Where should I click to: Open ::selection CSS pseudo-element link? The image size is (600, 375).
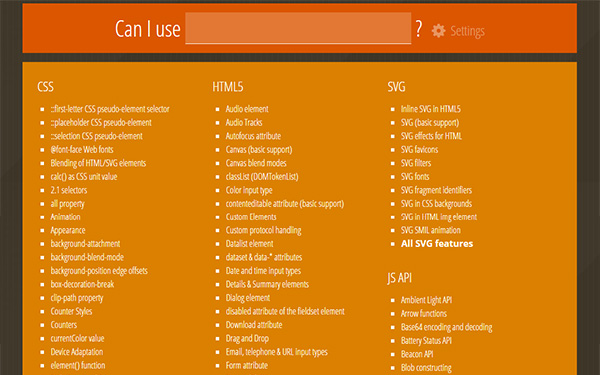point(96,136)
